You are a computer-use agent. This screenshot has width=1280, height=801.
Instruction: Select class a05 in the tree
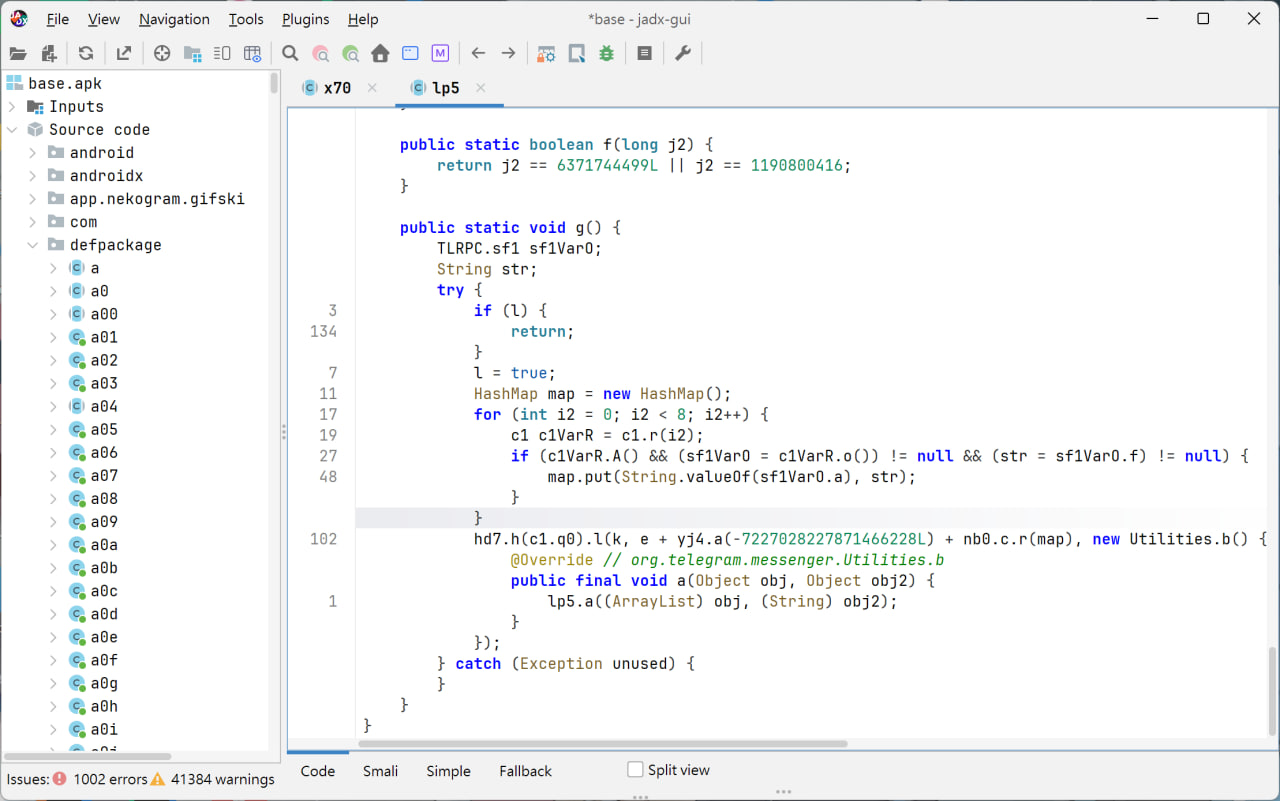click(x=104, y=430)
